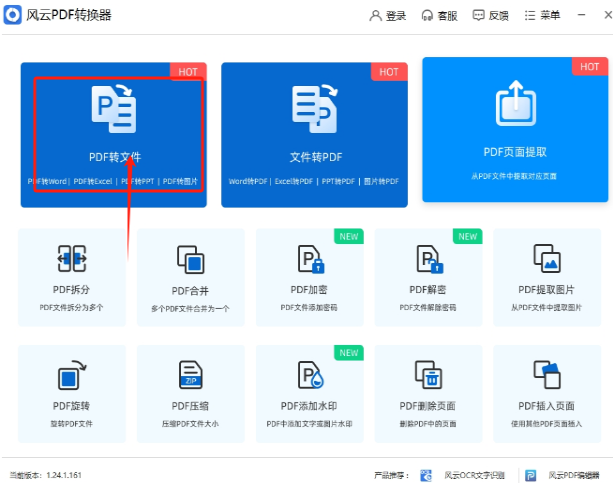Open the PDF删除页面 label
The width and height of the screenshot is (613, 483).
click(428, 406)
